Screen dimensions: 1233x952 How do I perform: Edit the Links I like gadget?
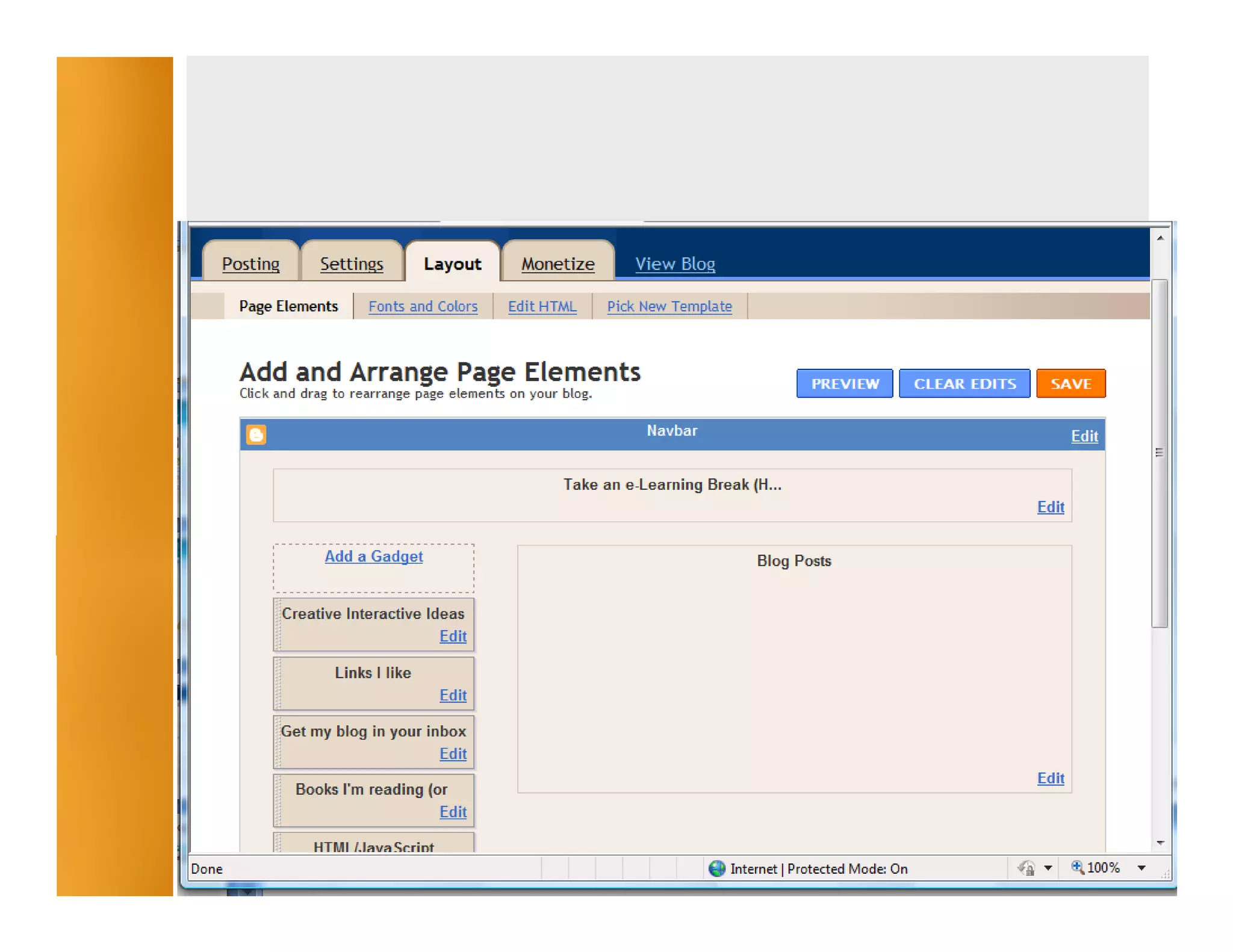[453, 695]
